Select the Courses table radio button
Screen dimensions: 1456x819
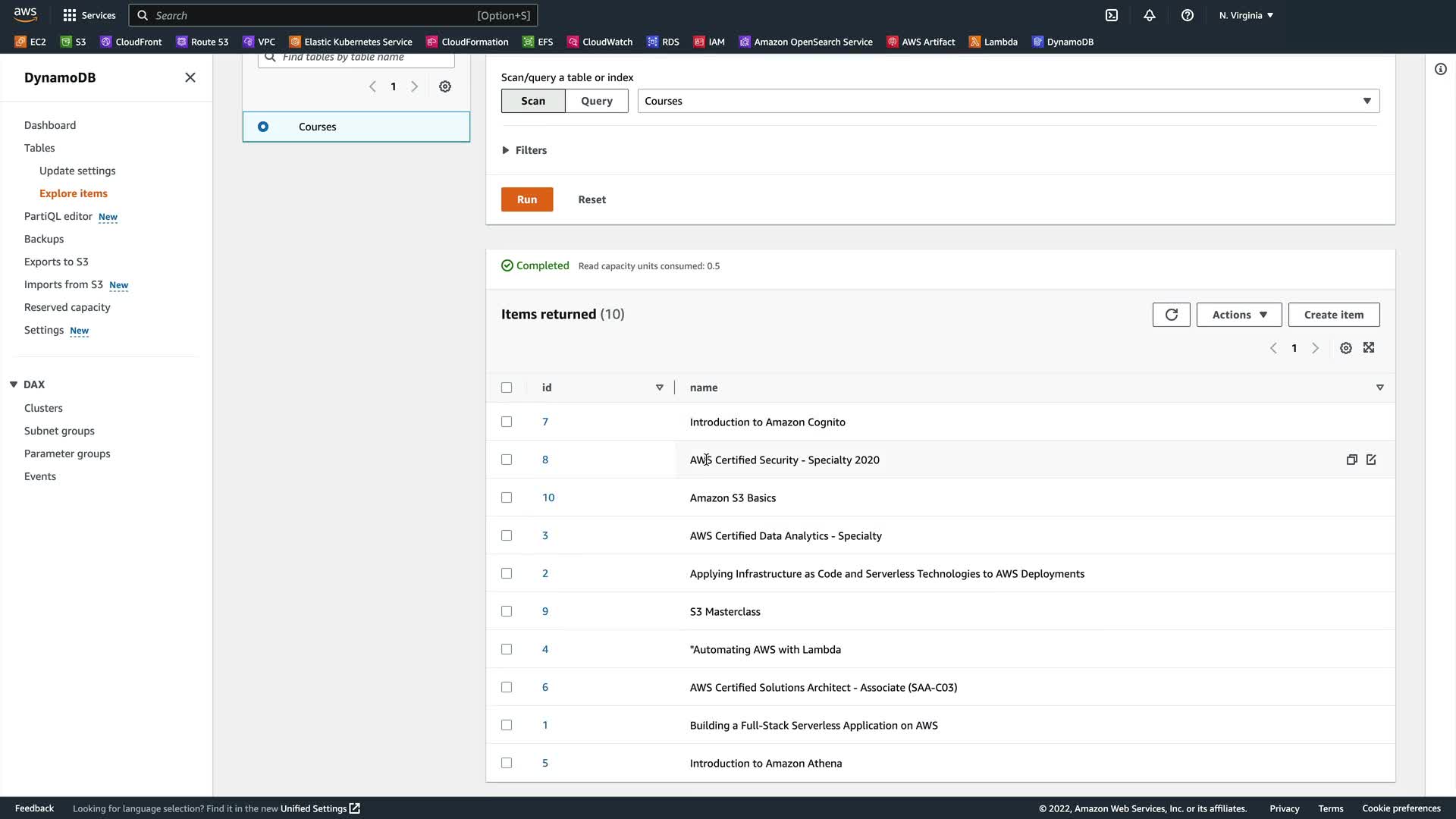click(x=263, y=127)
